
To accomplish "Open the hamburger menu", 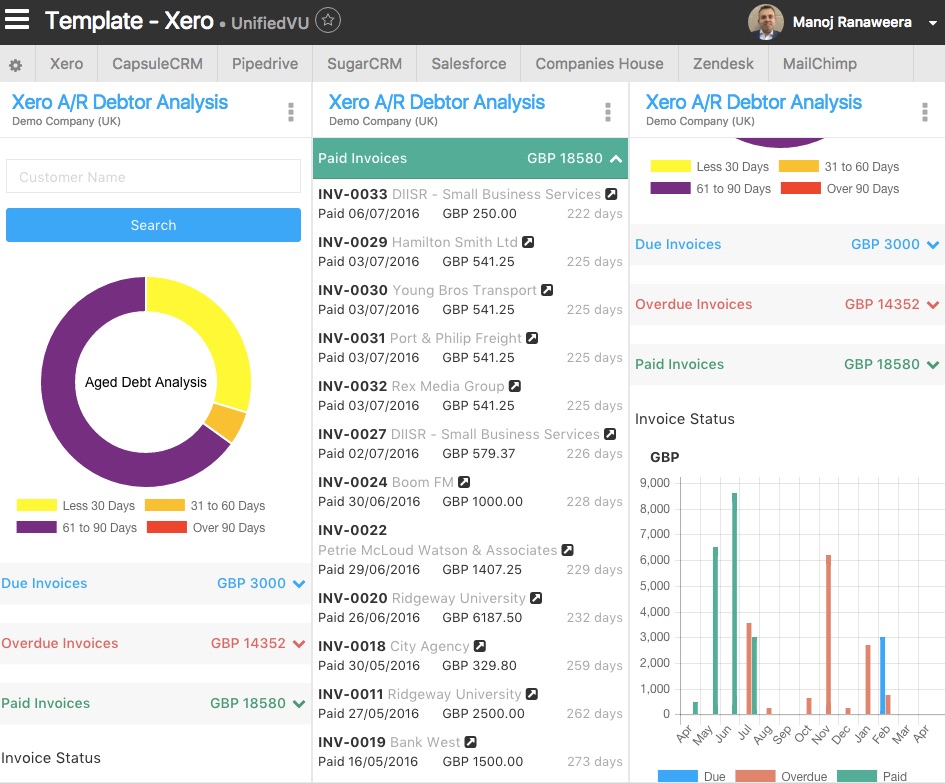I will 17,19.
